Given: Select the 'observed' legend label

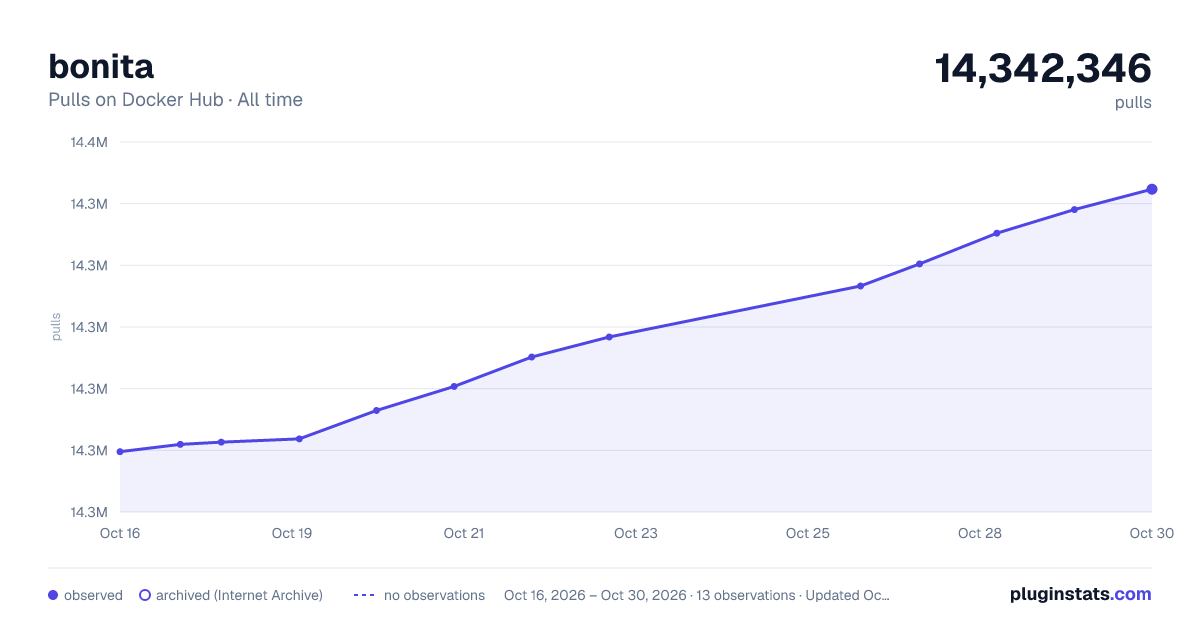Looking at the screenshot, I should (93, 595).
